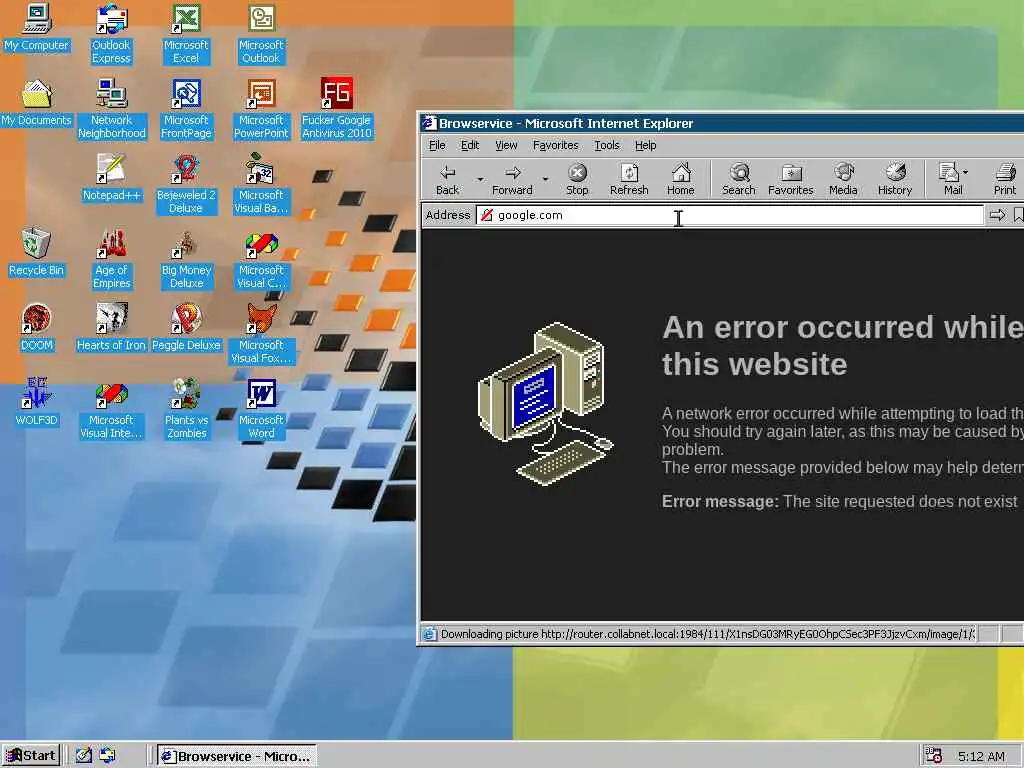The width and height of the screenshot is (1024, 768).
Task: Select the Microsoft Word desktop shortcut
Action: pyautogui.click(x=261, y=409)
